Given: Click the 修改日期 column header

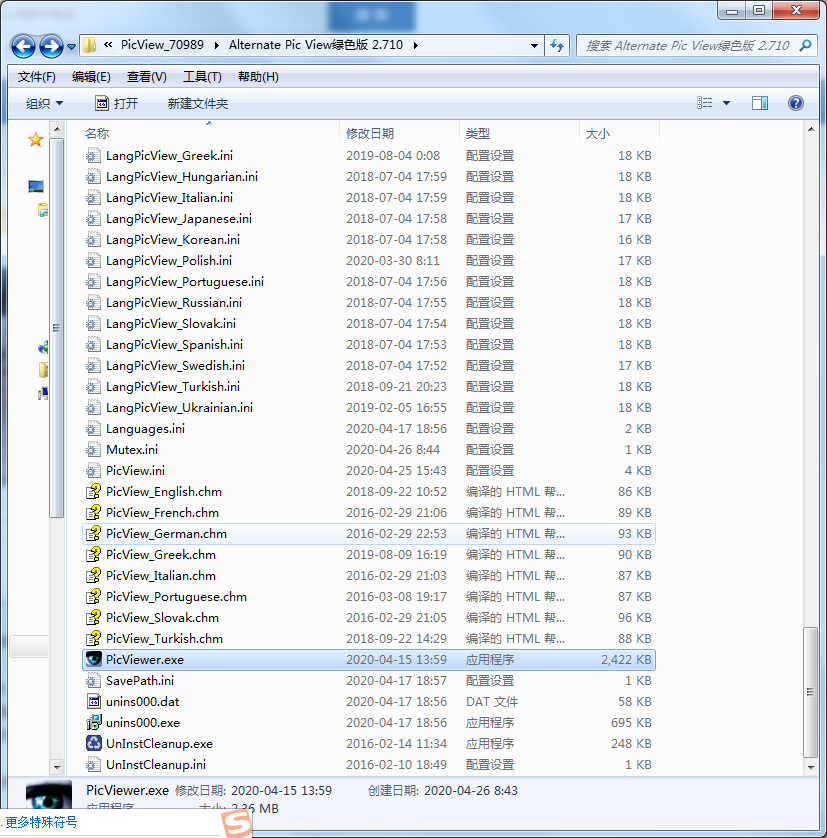Looking at the screenshot, I should coord(370,133).
